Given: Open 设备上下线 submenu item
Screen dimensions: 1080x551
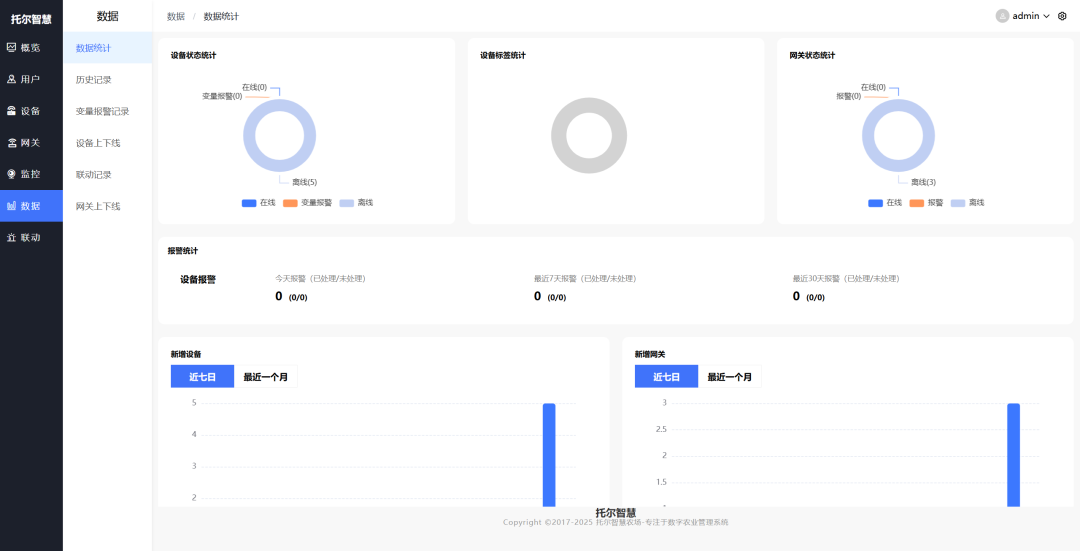Looking at the screenshot, I should pyautogui.click(x=107, y=143).
